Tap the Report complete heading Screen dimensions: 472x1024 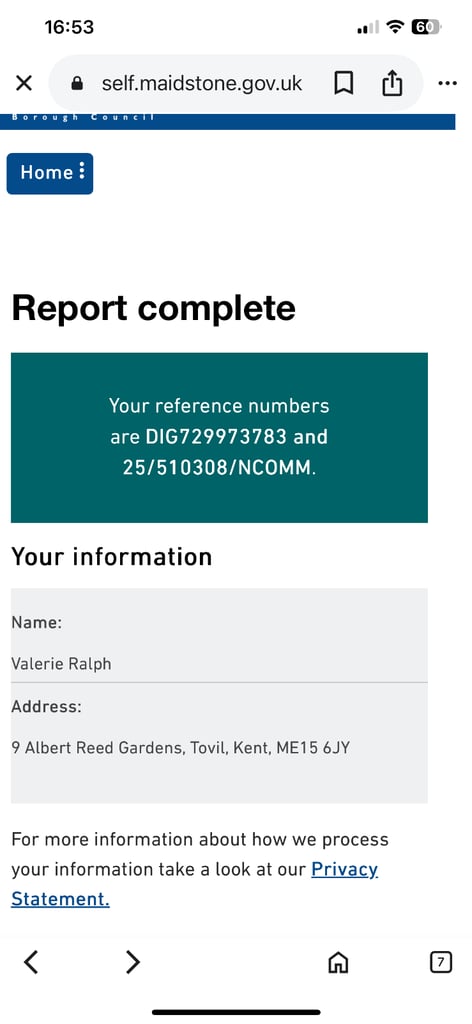(153, 308)
